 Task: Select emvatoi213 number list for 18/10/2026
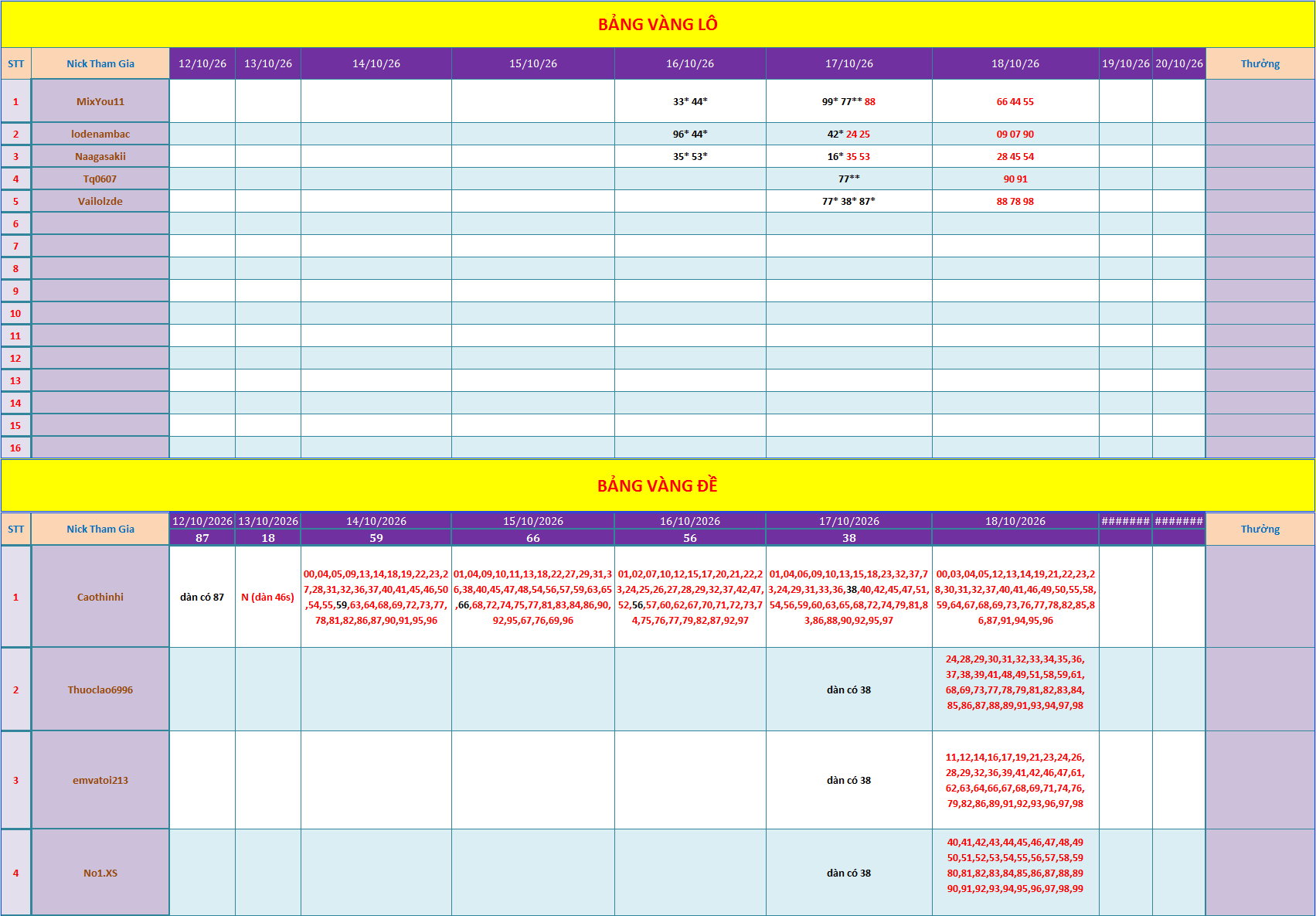pyautogui.click(x=1015, y=780)
